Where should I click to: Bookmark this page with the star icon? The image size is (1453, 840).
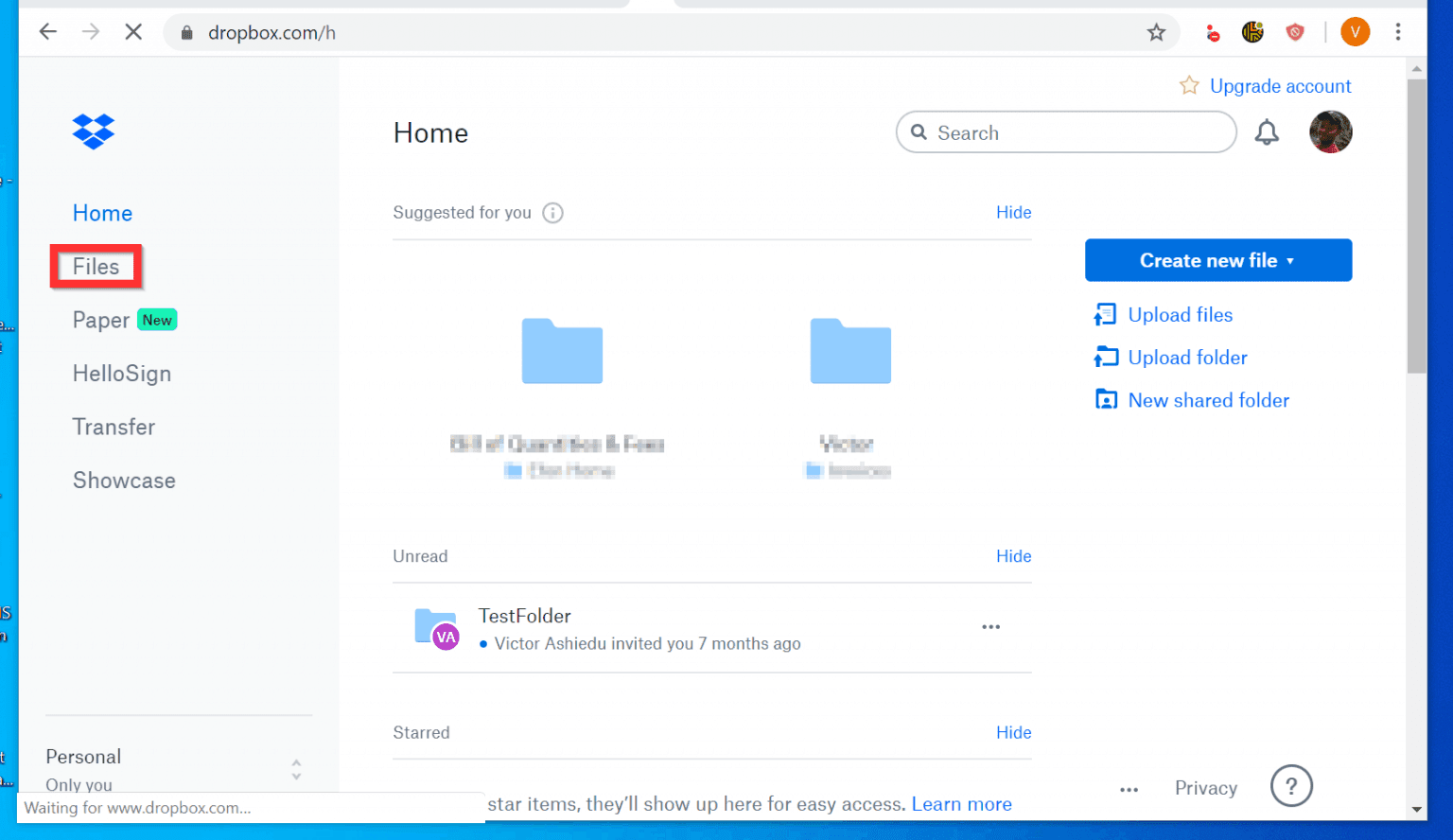(1156, 33)
